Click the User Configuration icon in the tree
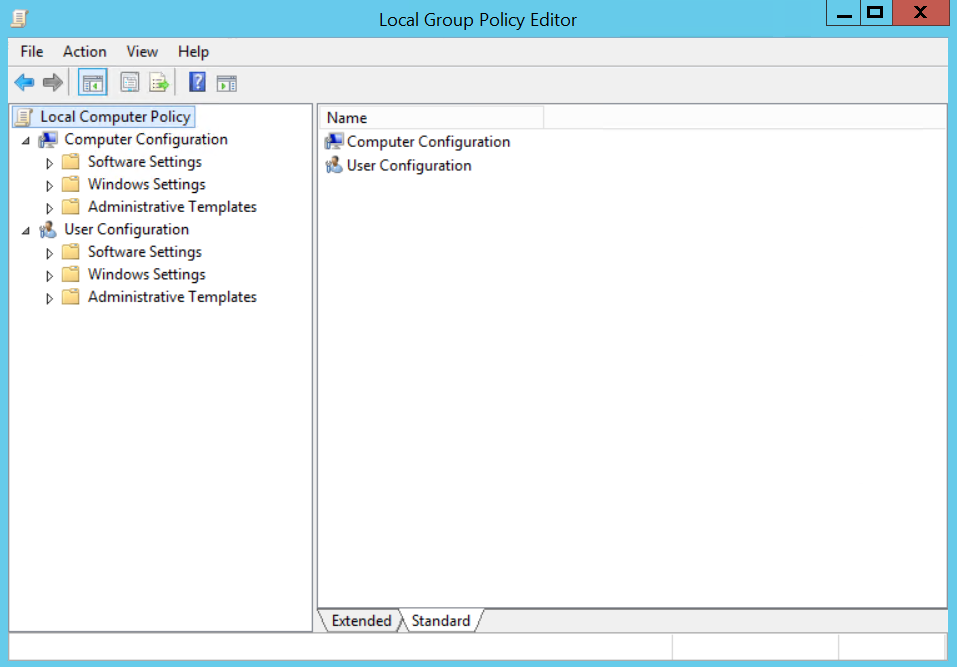Screen dimensions: 957x667 coord(48,229)
